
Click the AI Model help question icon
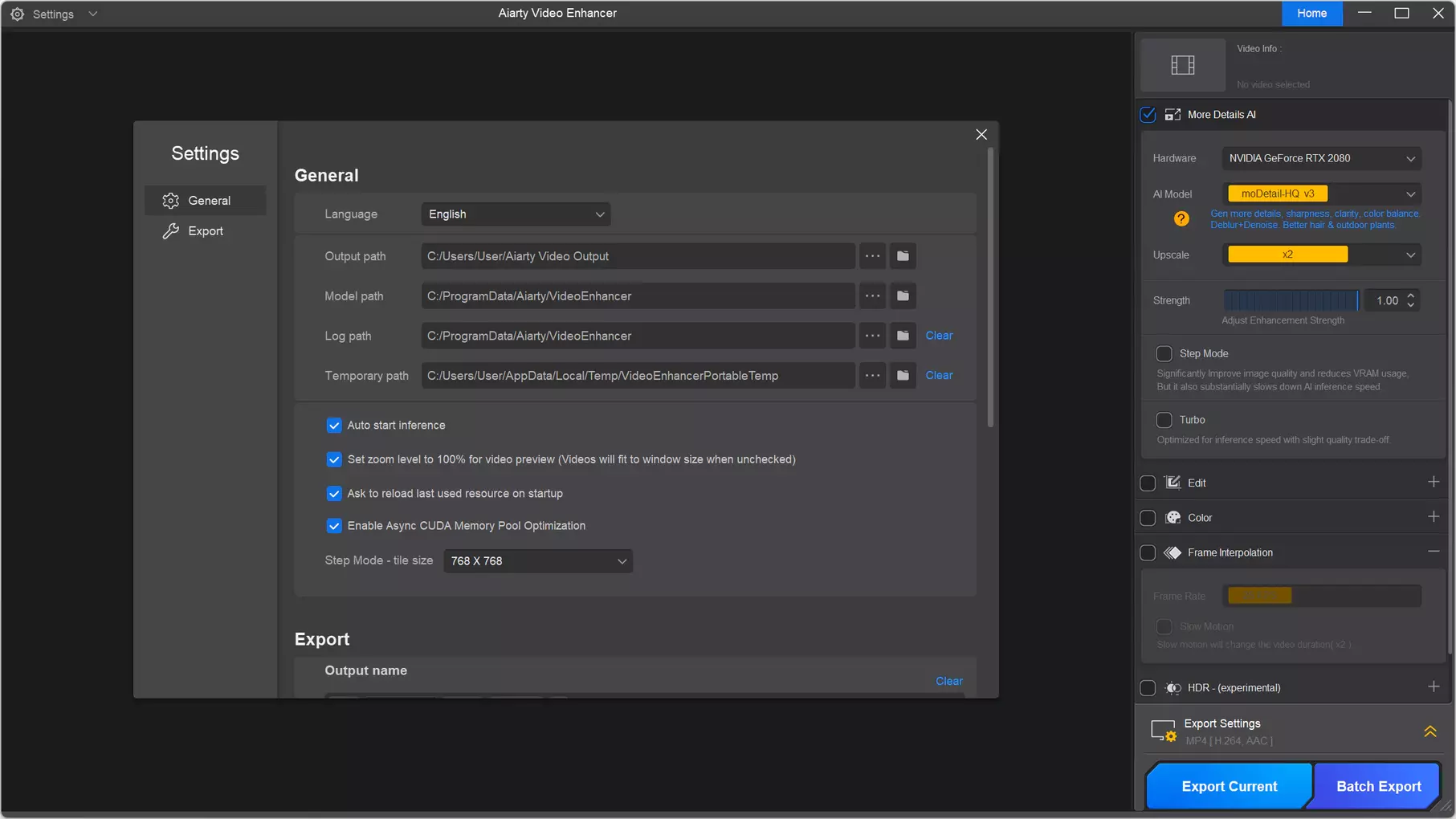click(1181, 219)
